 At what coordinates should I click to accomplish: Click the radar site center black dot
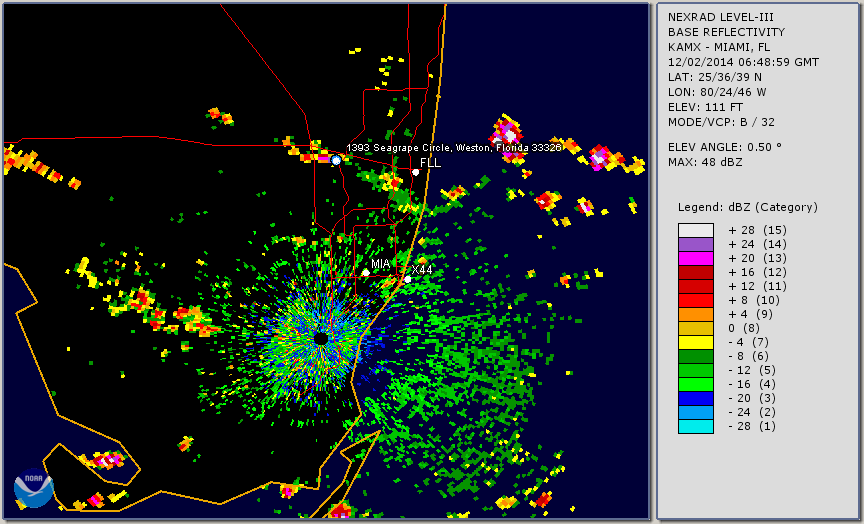[321, 338]
